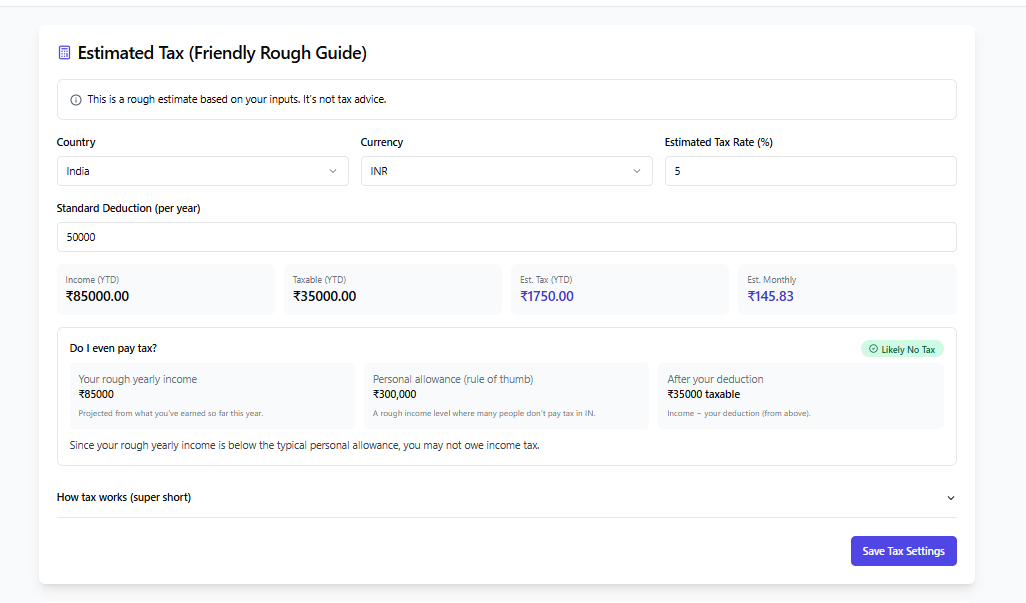Expand the How tax works (super short) section
This screenshot has width=1026, height=603.
pyautogui.click(x=123, y=497)
